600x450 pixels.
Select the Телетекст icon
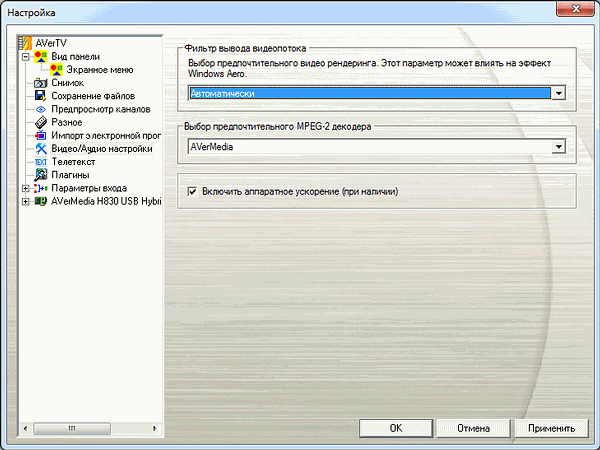point(41,161)
